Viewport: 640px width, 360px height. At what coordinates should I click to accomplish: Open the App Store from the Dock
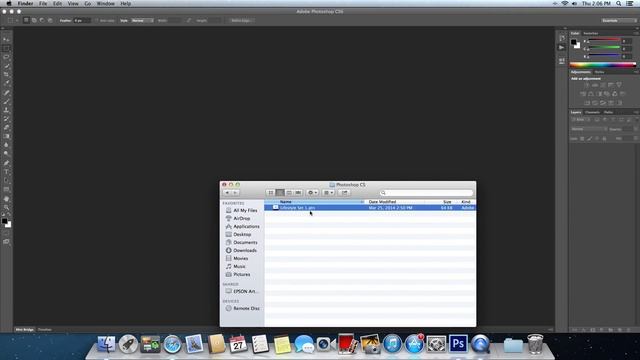click(x=414, y=344)
